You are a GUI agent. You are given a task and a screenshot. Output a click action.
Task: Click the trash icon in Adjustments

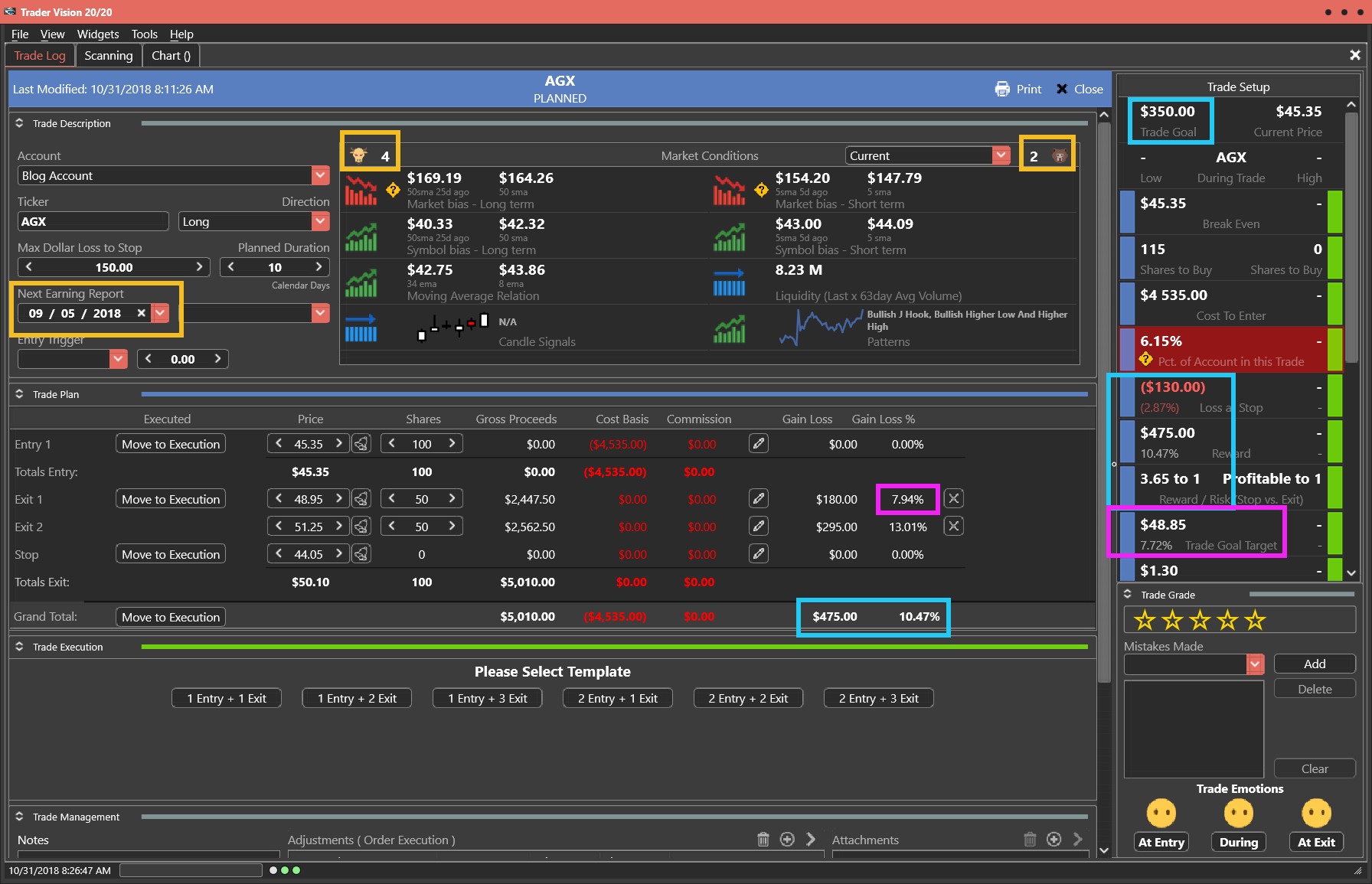tap(763, 840)
